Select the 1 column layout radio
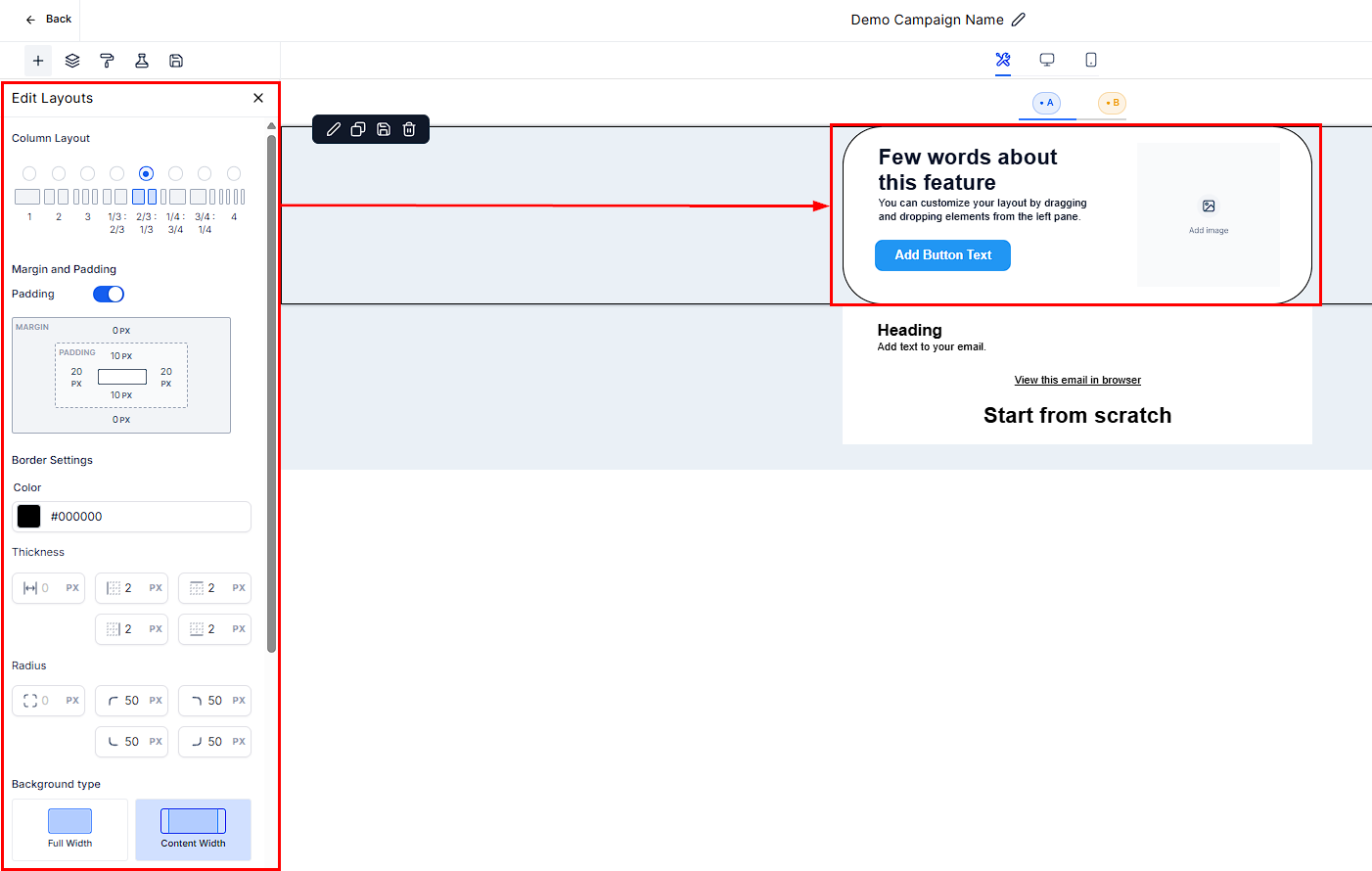 (x=29, y=173)
